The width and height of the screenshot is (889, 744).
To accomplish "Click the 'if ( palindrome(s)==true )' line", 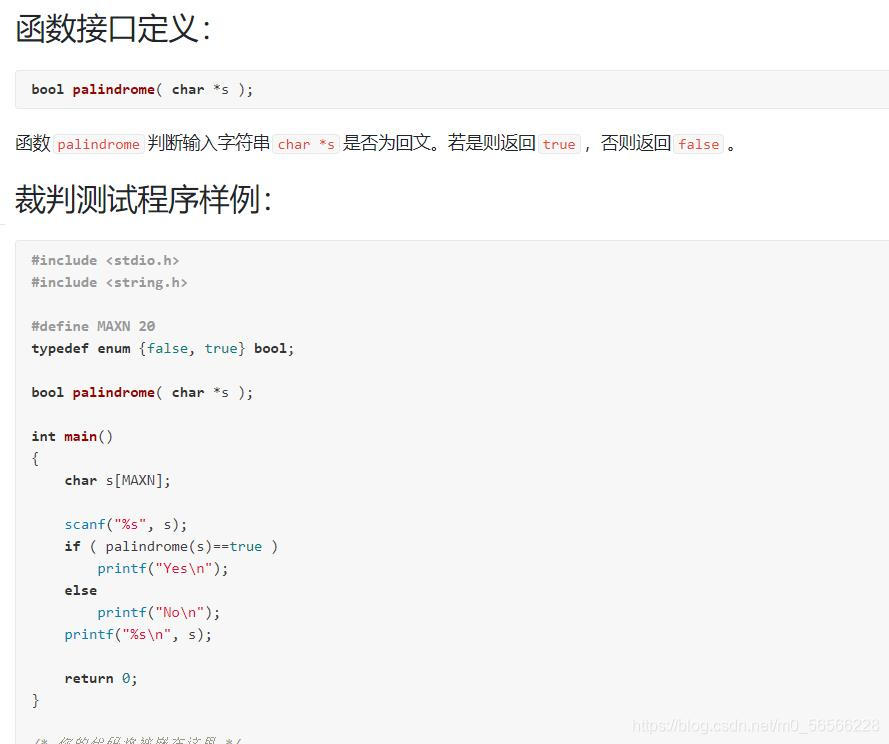I will pos(171,546).
